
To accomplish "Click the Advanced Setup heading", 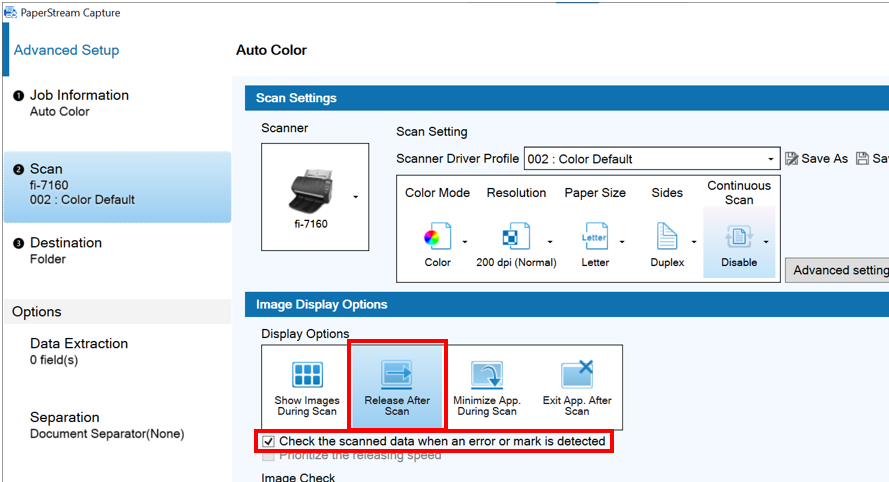I will pyautogui.click(x=66, y=50).
